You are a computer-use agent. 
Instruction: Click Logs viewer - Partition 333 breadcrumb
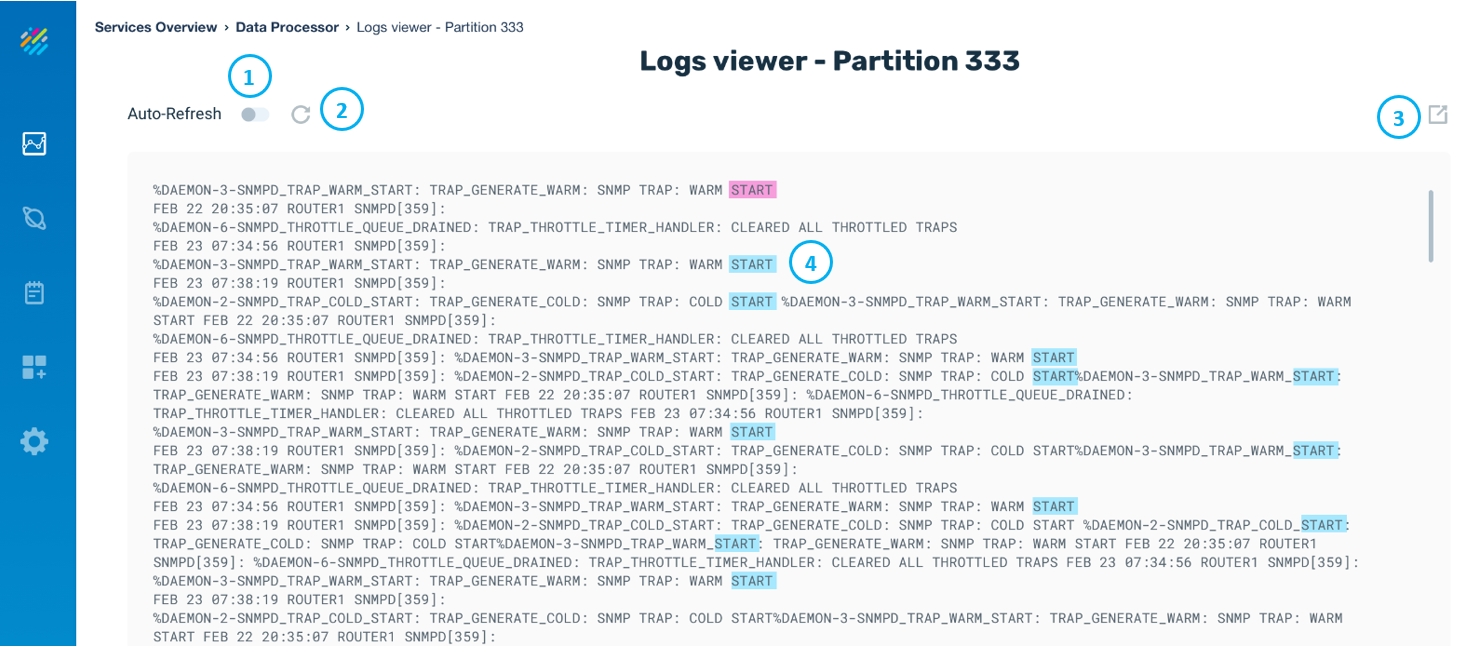pos(439,27)
